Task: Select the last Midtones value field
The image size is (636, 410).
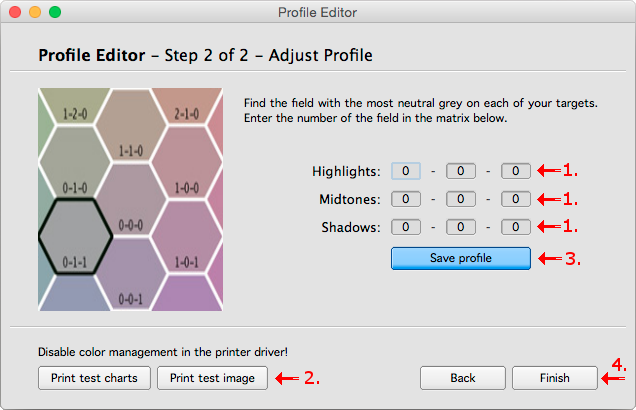Action: click(x=515, y=199)
